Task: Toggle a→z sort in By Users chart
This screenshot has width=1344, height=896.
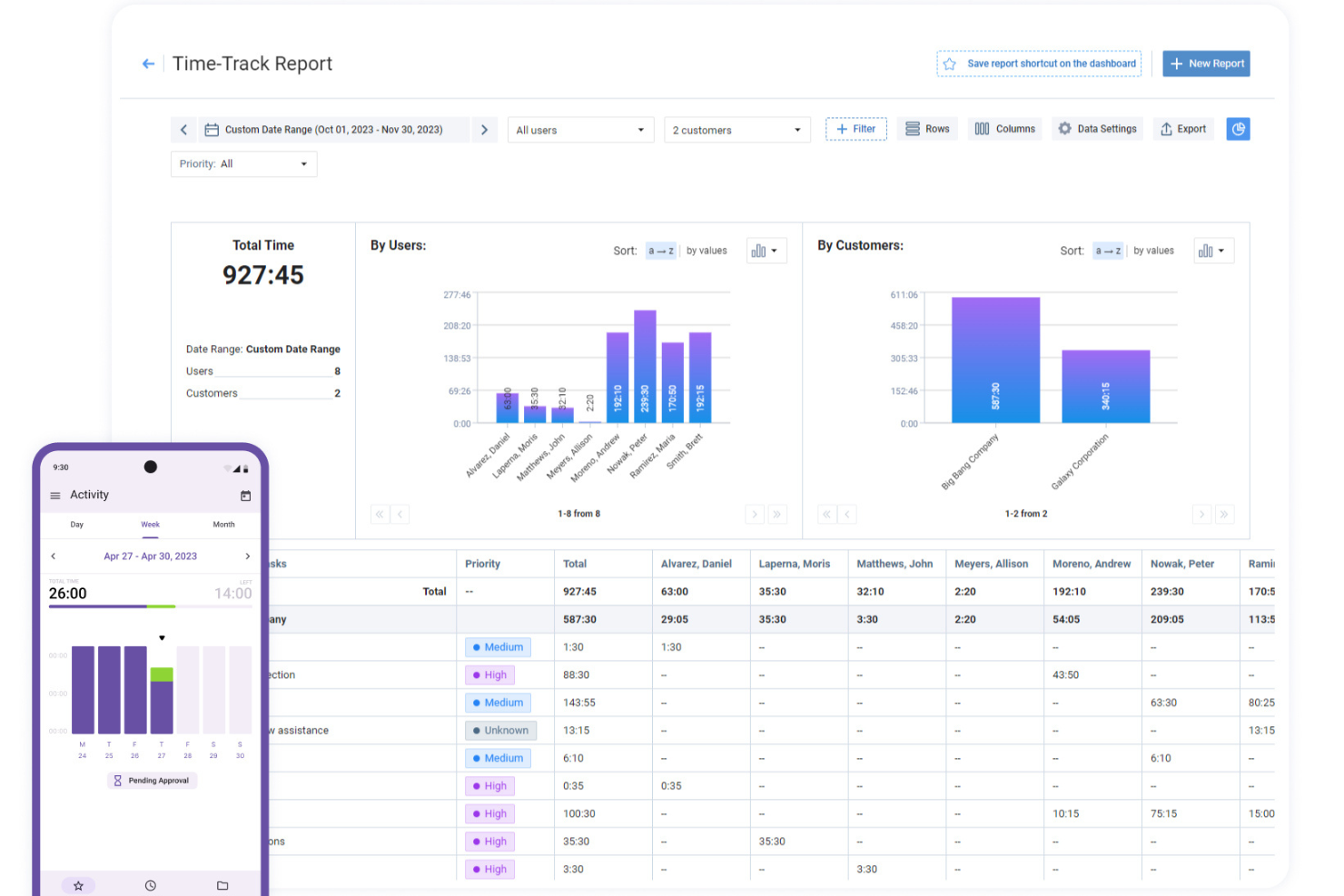Action: point(661,251)
